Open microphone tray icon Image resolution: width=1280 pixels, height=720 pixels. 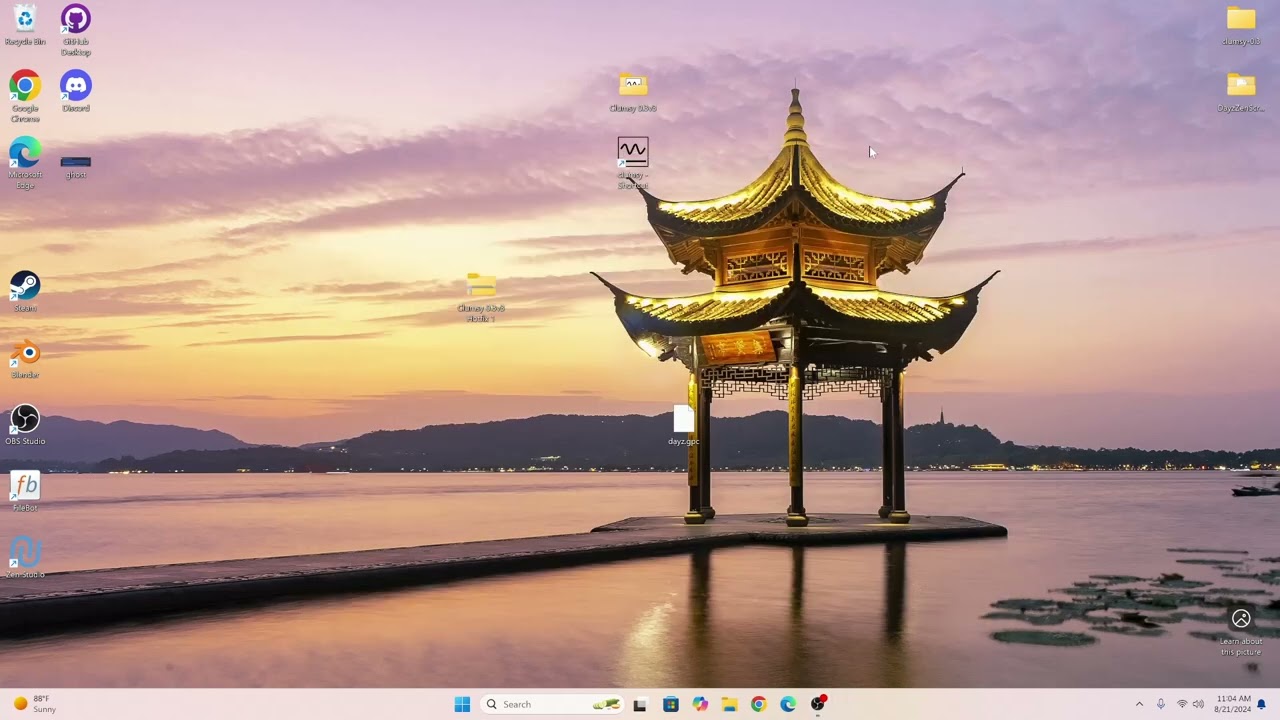(1161, 704)
